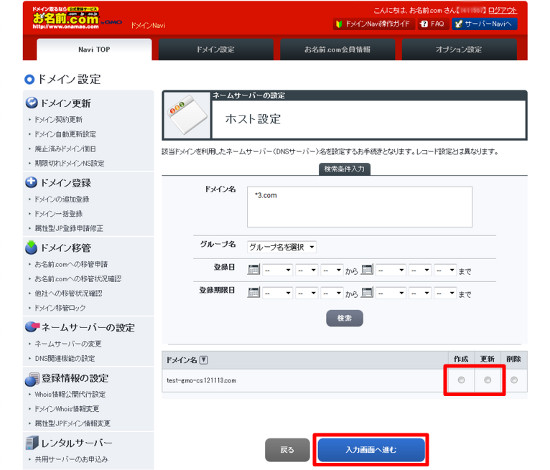Switch to the オプション設定 tab
The image size is (550, 470).
(459, 49)
